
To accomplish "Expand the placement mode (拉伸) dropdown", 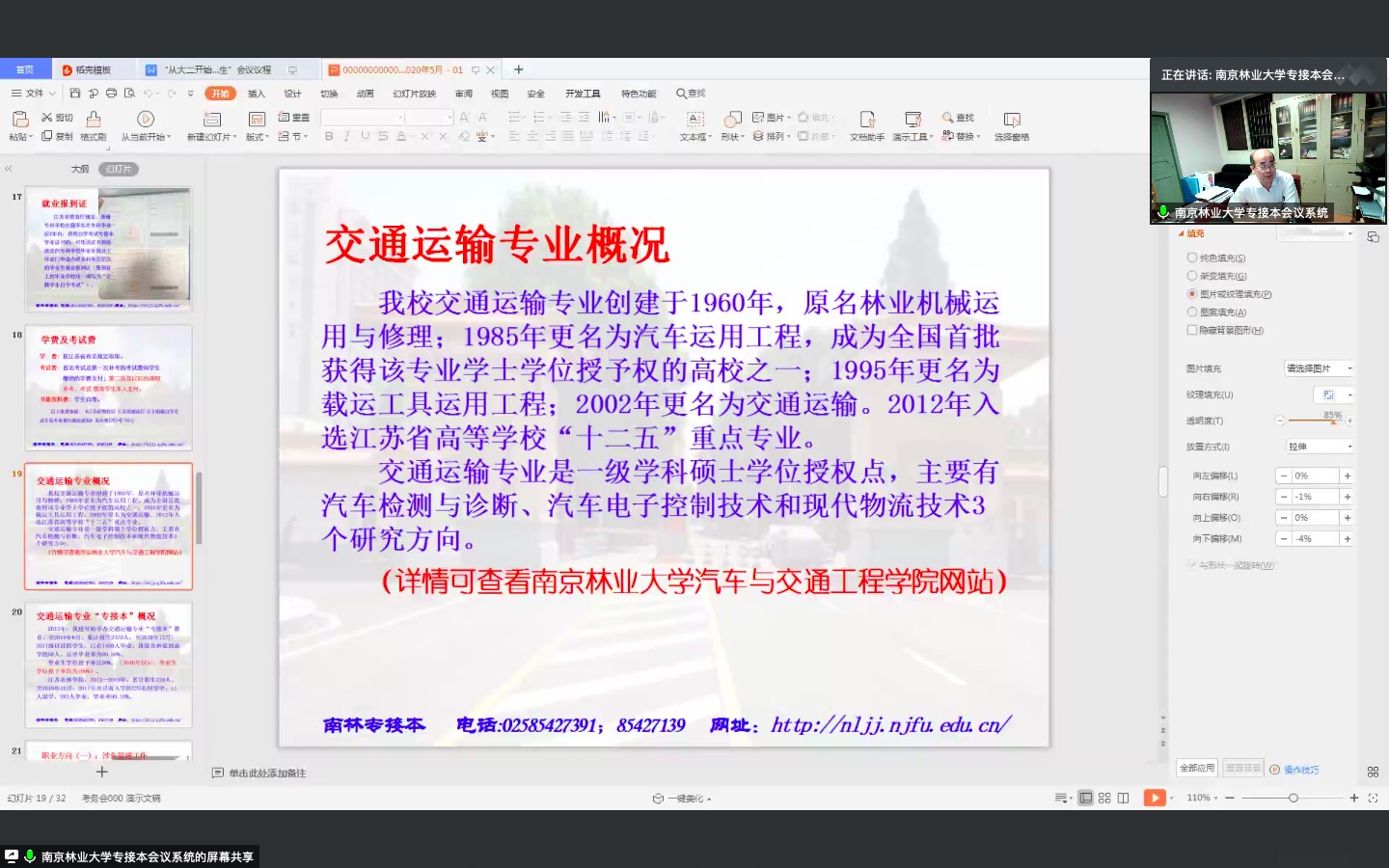I will [x=1319, y=447].
